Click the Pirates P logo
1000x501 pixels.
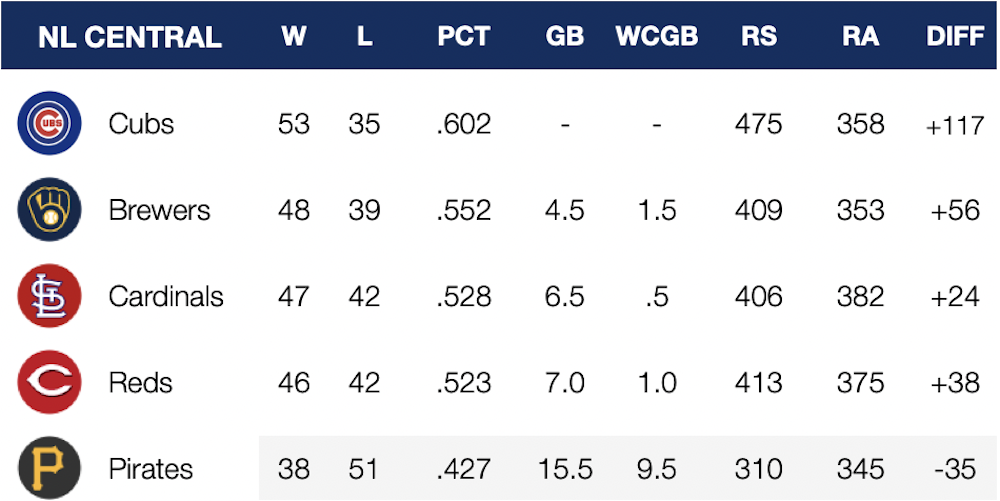click(49, 468)
